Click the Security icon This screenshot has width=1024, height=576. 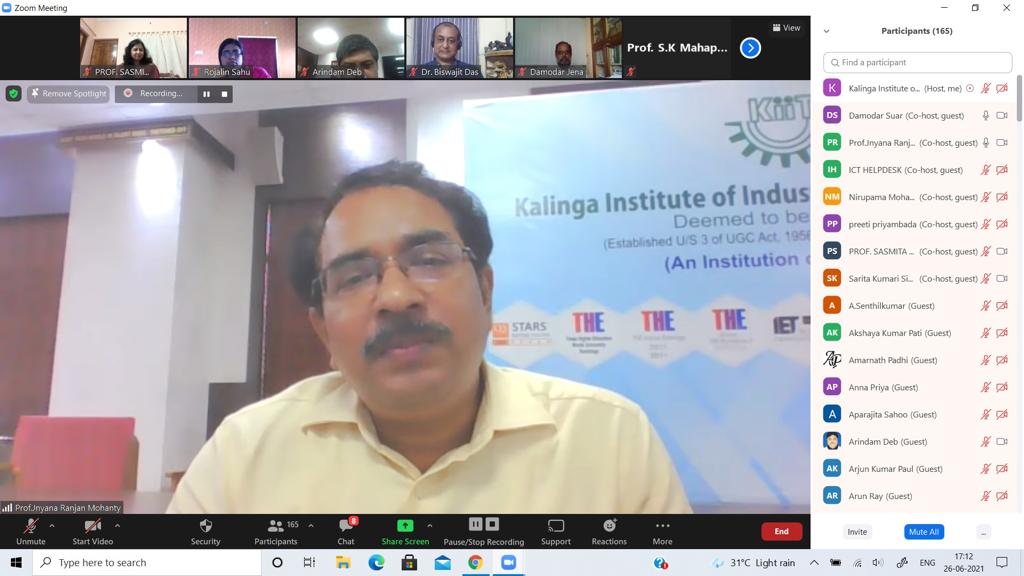pos(206,525)
